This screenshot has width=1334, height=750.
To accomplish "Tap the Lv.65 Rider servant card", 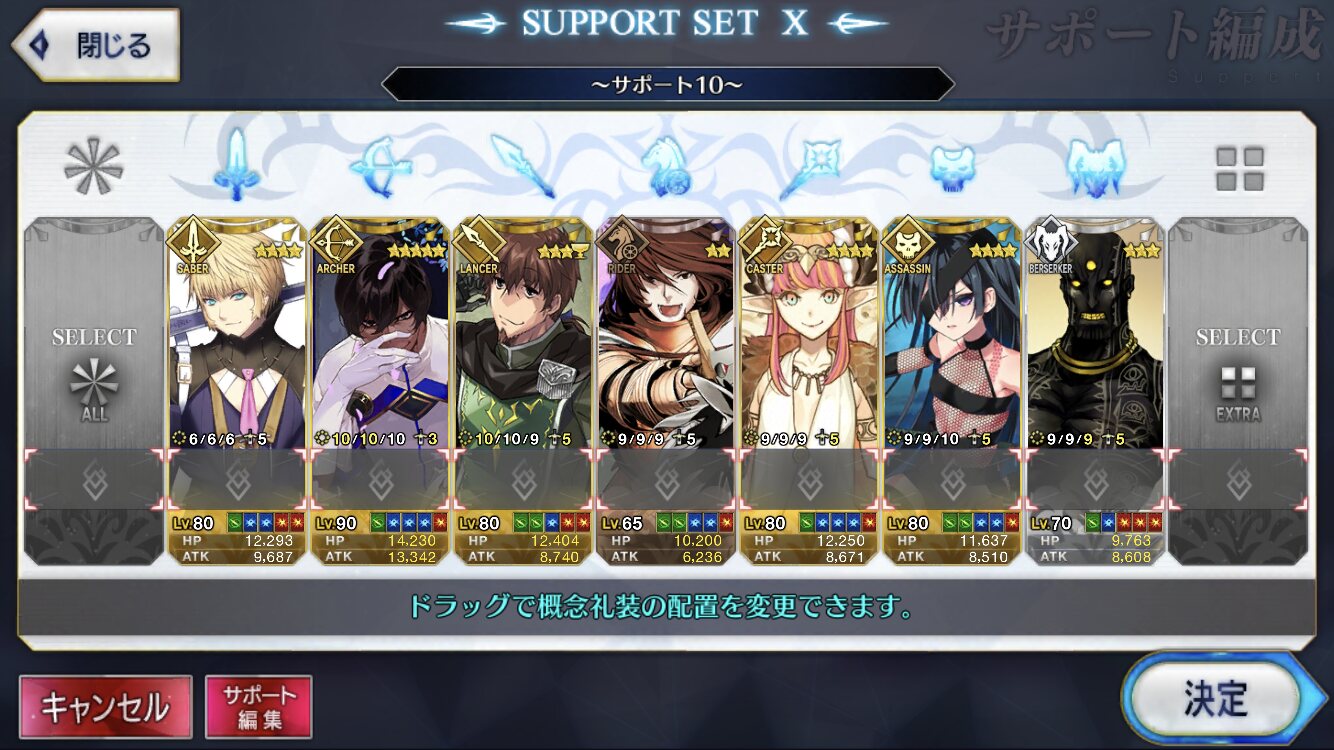I will [x=666, y=390].
